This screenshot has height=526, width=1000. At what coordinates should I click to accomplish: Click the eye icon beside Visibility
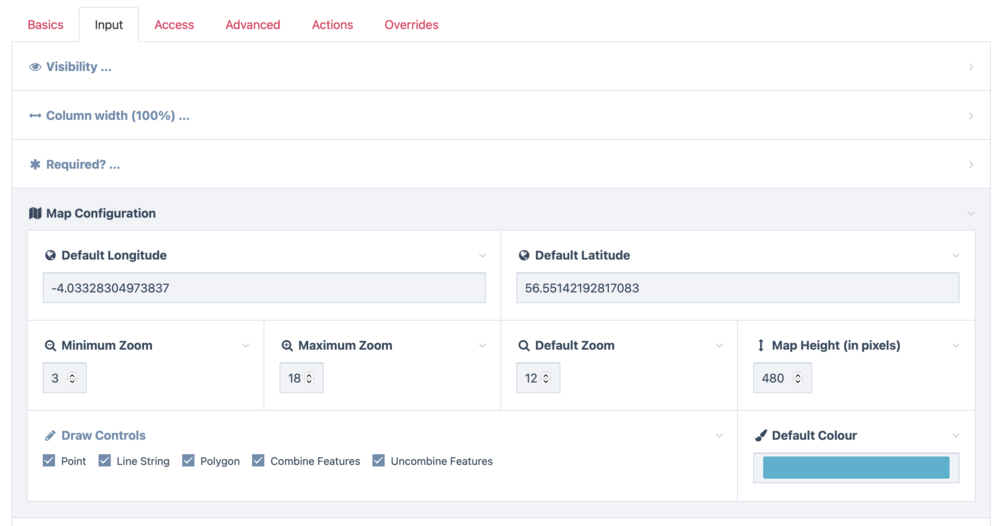(x=35, y=67)
